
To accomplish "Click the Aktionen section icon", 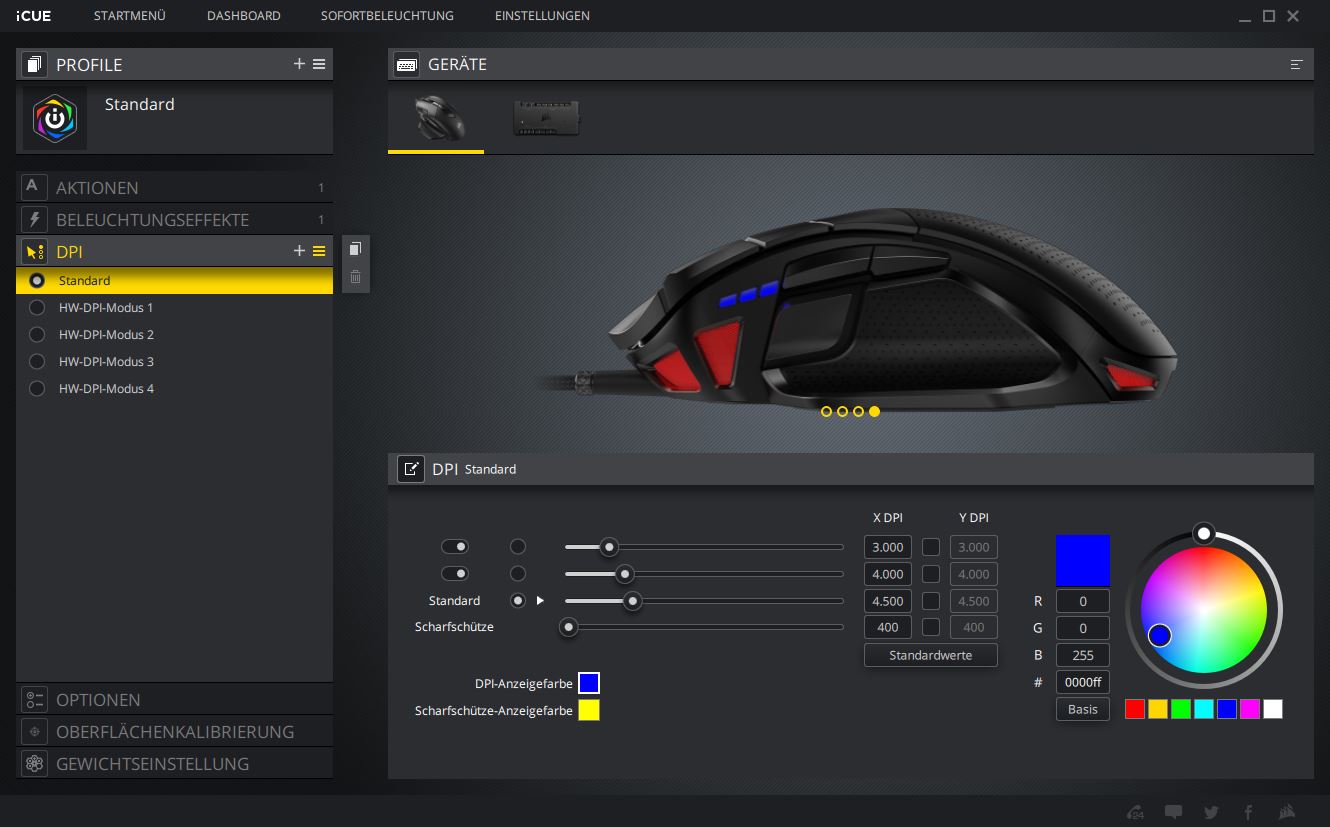I will tap(34, 187).
